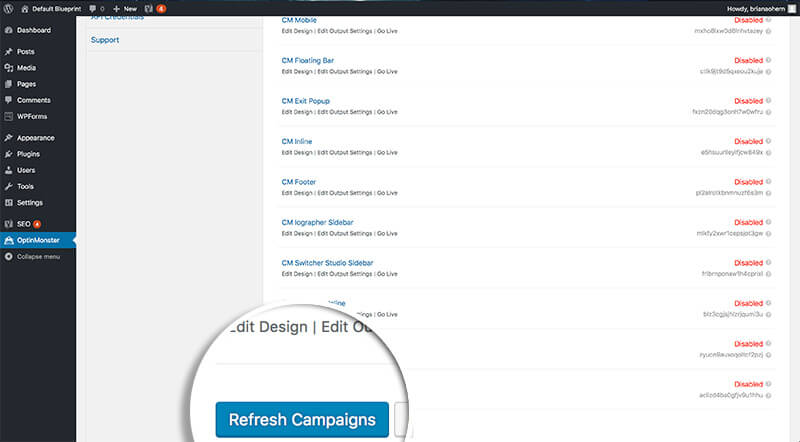
Task: Open the WPForms menu
Action: click(32, 116)
